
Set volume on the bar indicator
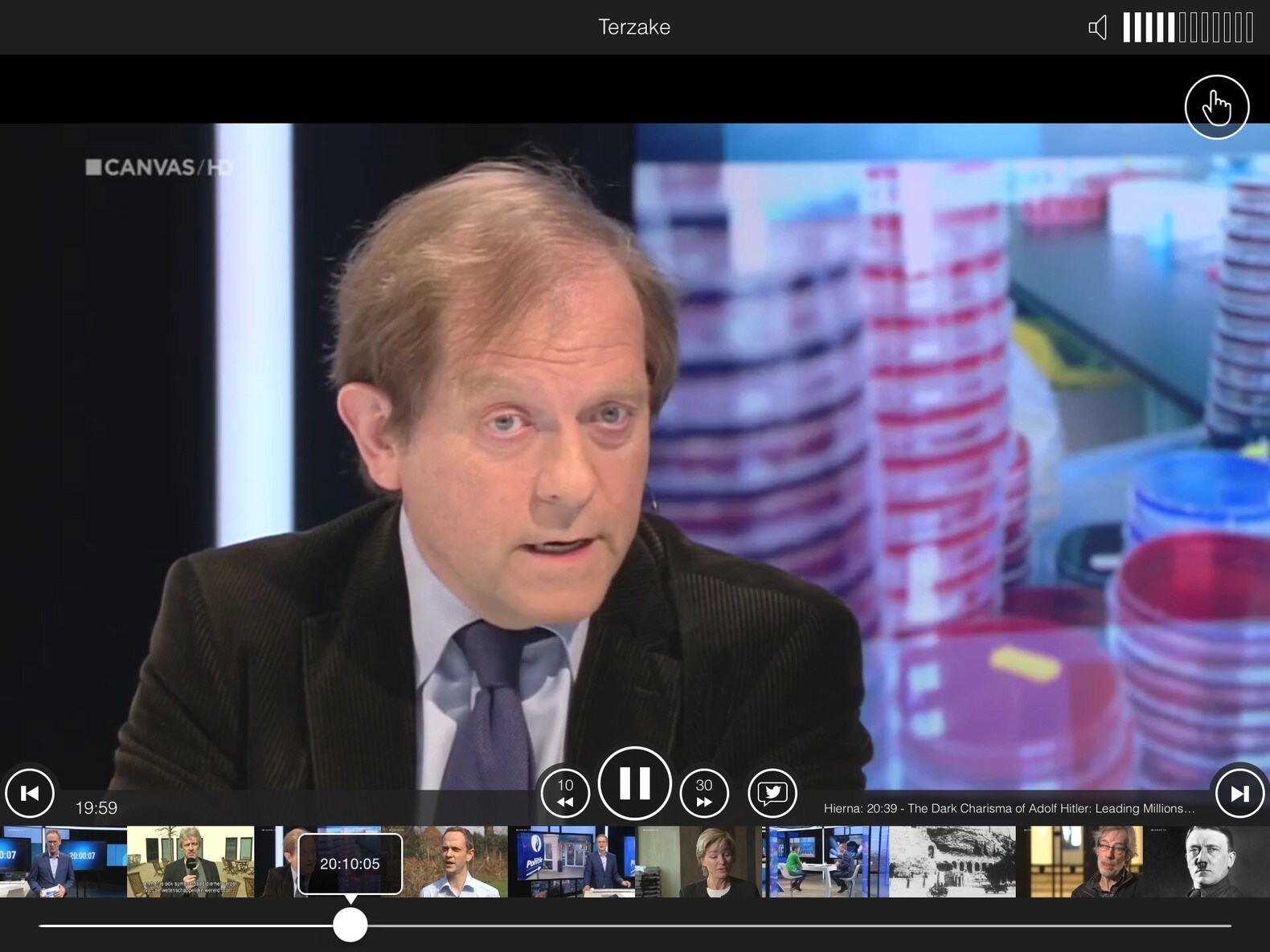pyautogui.click(x=1187, y=27)
